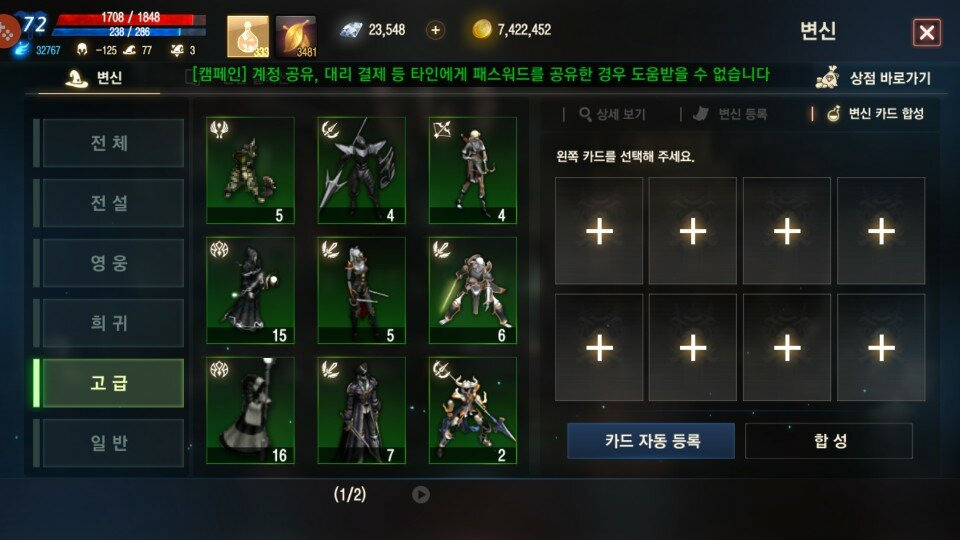Open the shop shortcut 상점 바로가기
This screenshot has height=540, width=960.
coord(874,78)
